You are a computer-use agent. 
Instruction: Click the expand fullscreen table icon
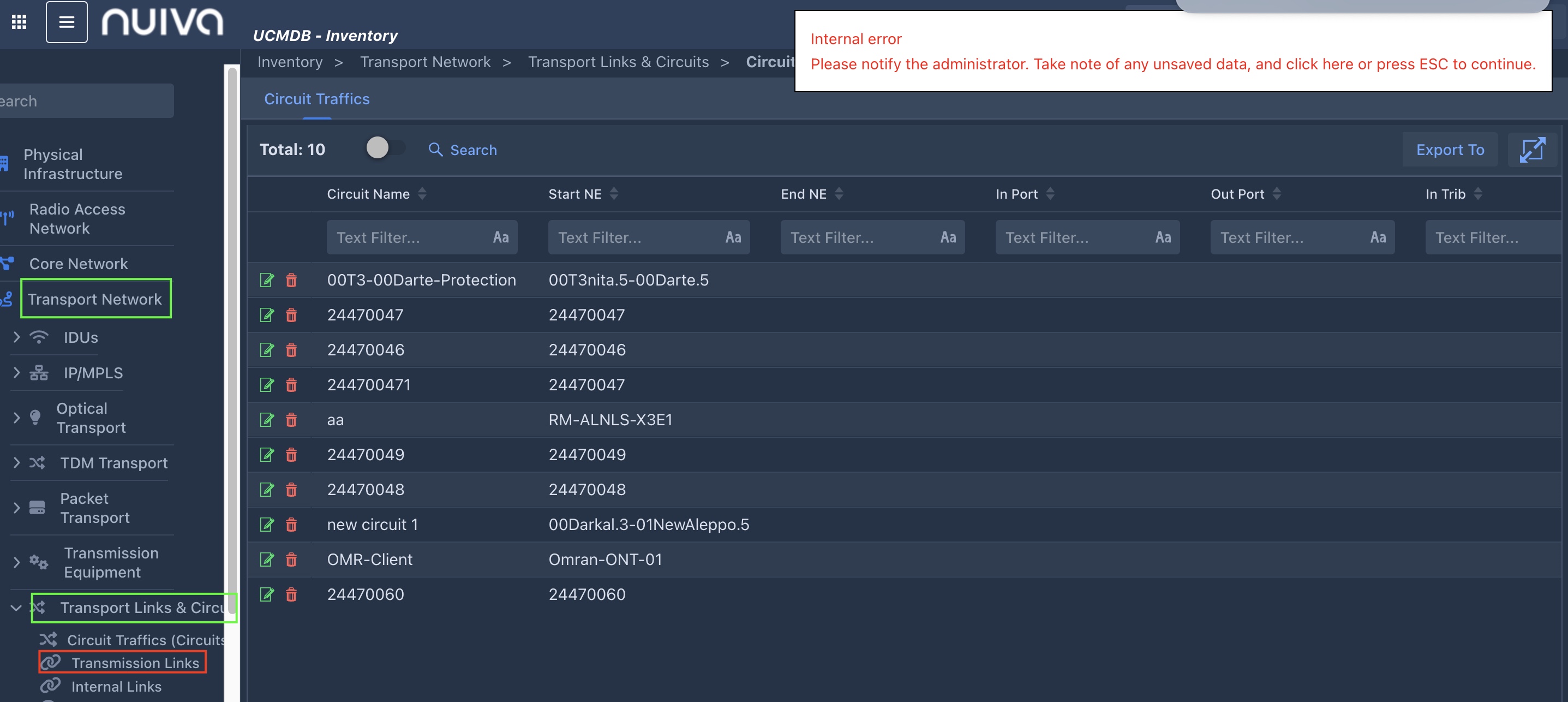point(1531,149)
